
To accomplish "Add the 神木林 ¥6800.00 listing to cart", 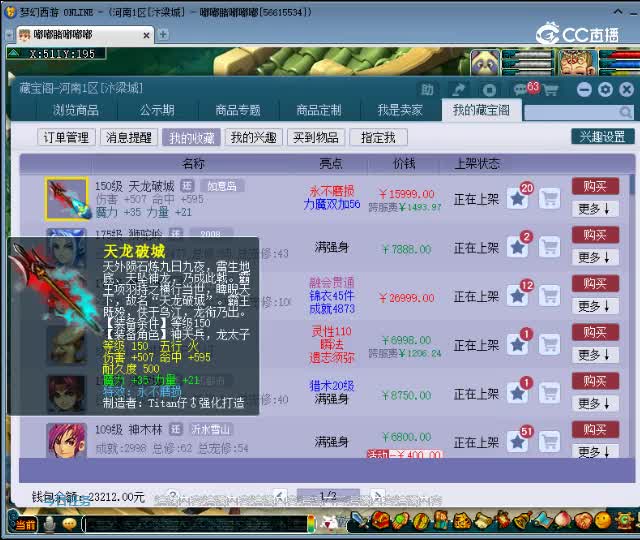I will tap(550, 442).
